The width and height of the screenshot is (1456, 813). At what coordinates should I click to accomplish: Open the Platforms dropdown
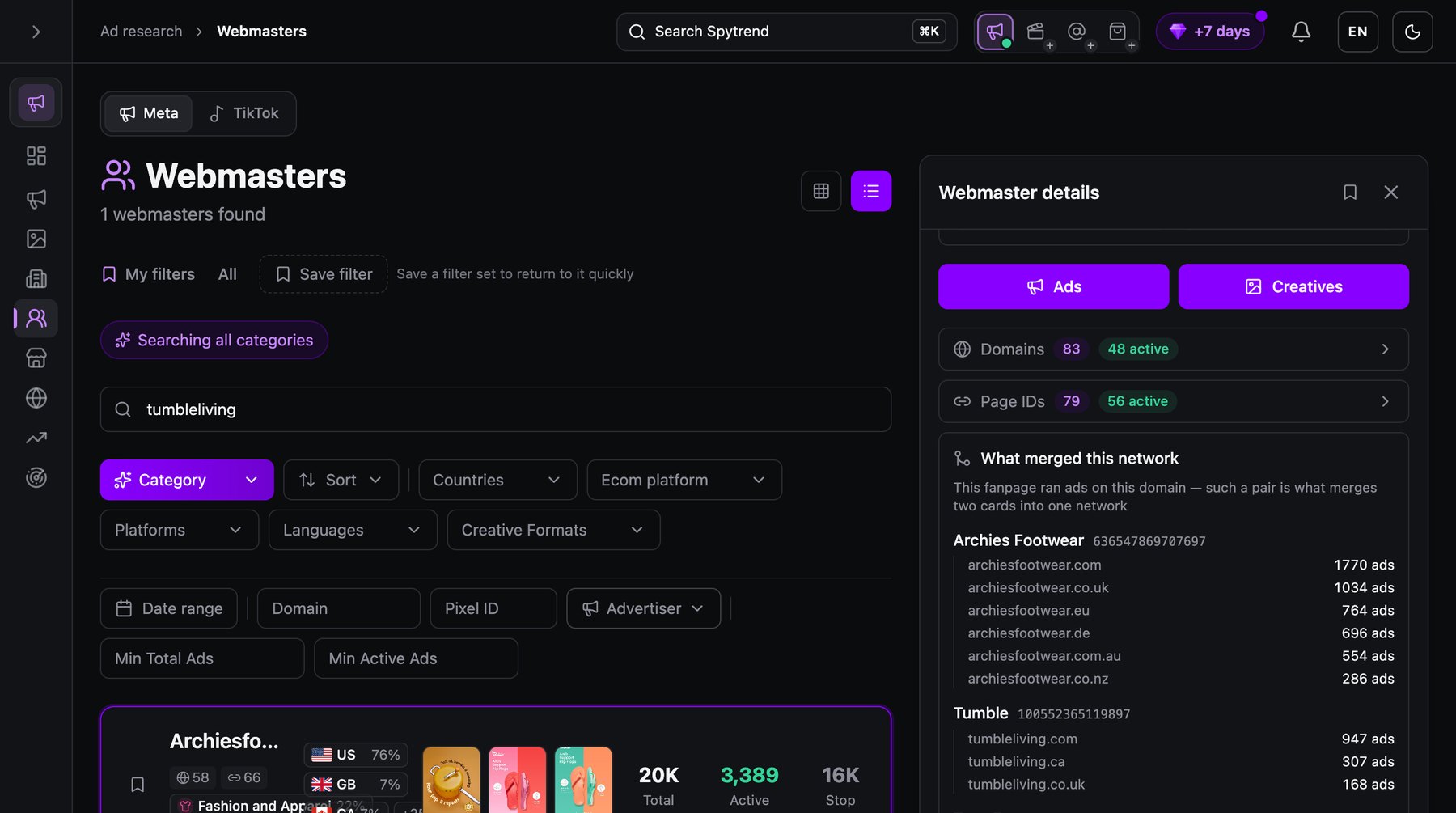click(180, 531)
